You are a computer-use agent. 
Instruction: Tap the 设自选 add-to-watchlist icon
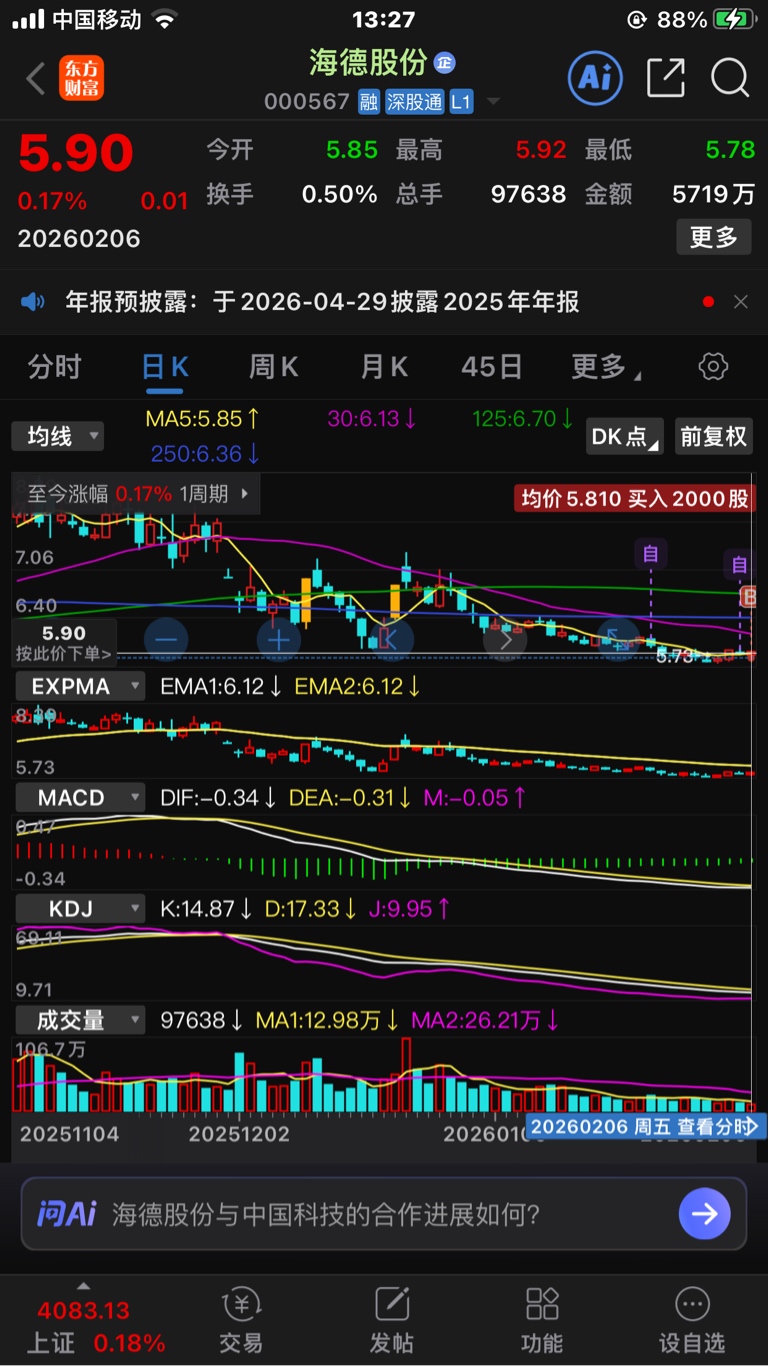point(691,1320)
